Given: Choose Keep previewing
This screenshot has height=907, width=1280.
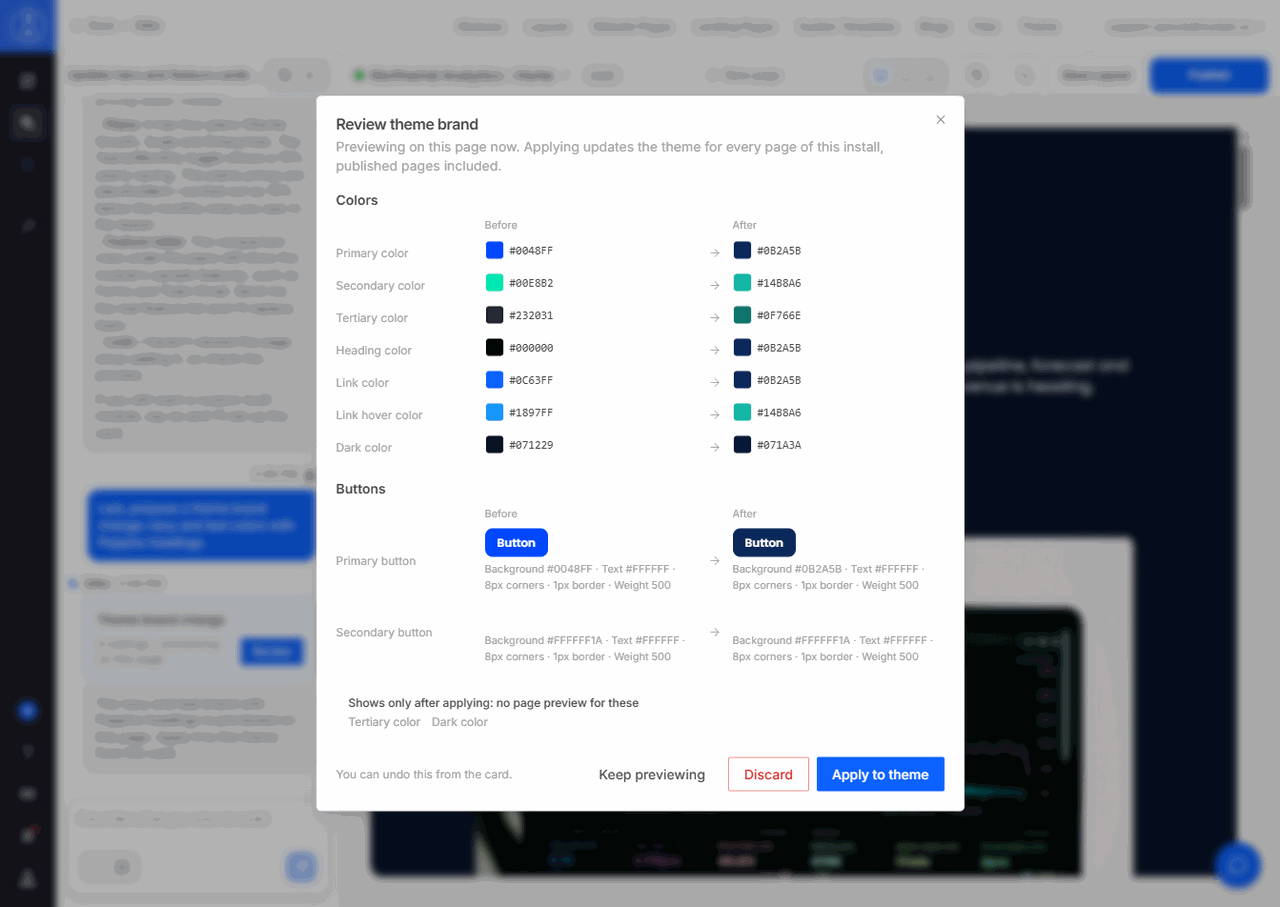Looking at the screenshot, I should [x=652, y=774].
